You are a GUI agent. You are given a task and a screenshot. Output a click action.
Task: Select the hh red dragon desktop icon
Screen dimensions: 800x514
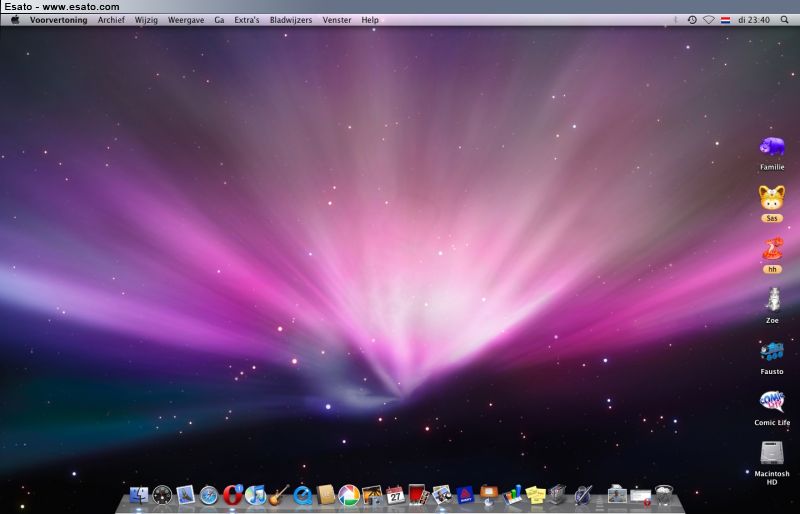coord(772,249)
